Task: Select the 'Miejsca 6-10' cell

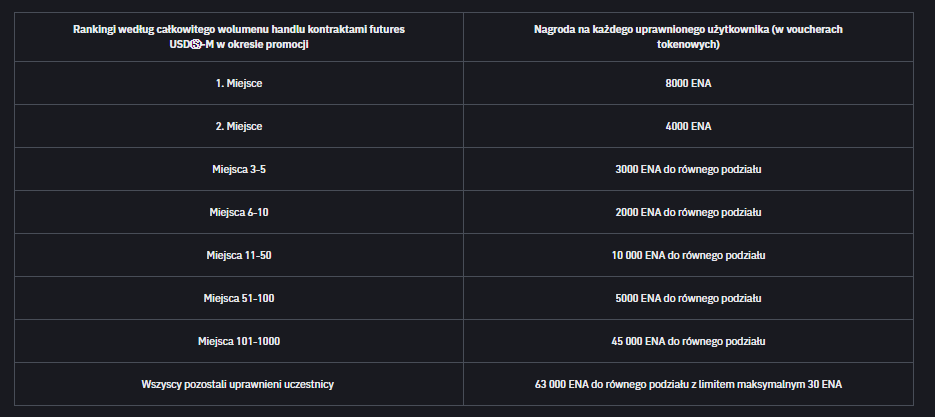Action: tap(239, 213)
